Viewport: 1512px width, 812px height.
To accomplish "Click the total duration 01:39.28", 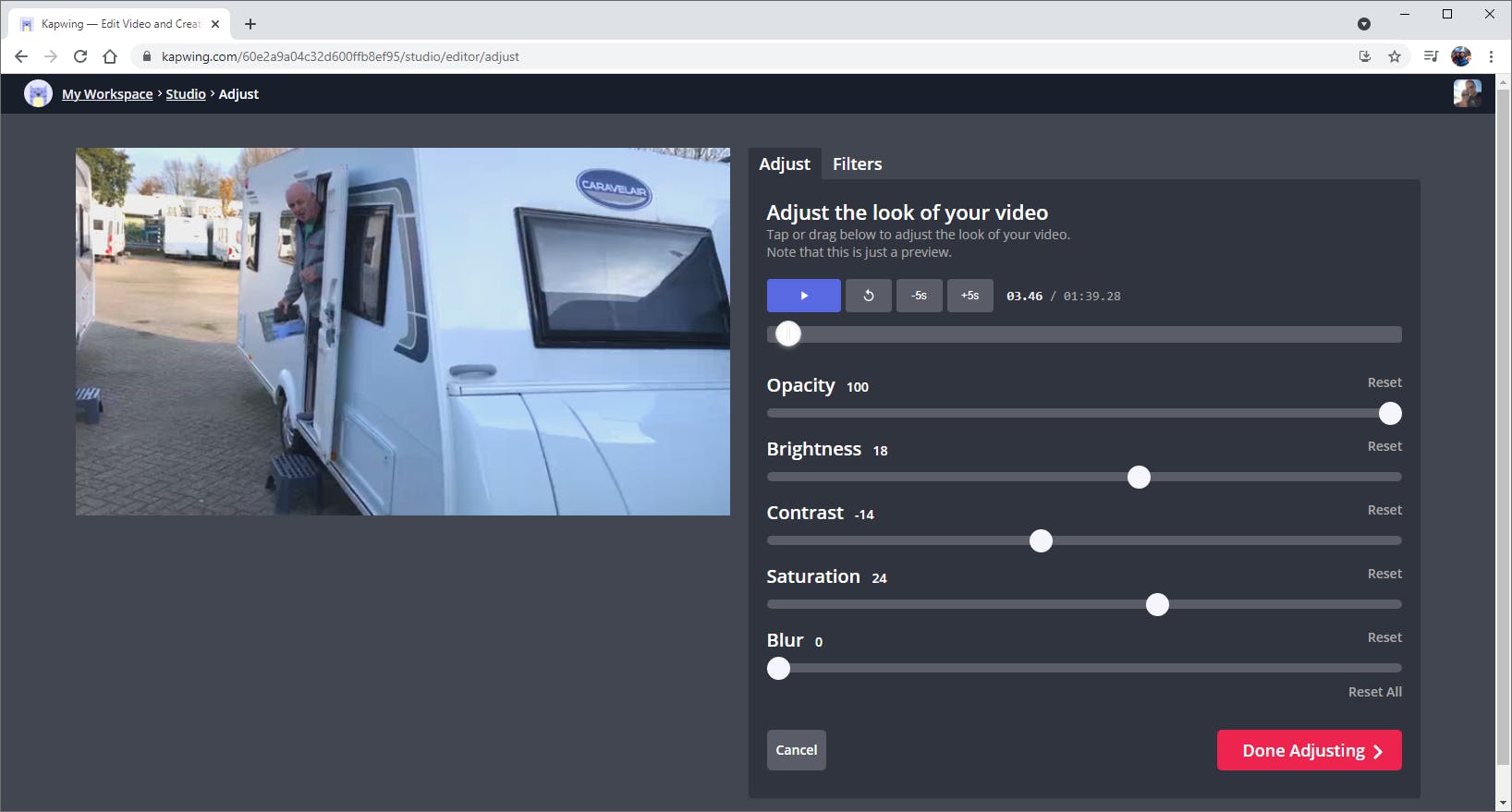I will pyautogui.click(x=1091, y=297).
